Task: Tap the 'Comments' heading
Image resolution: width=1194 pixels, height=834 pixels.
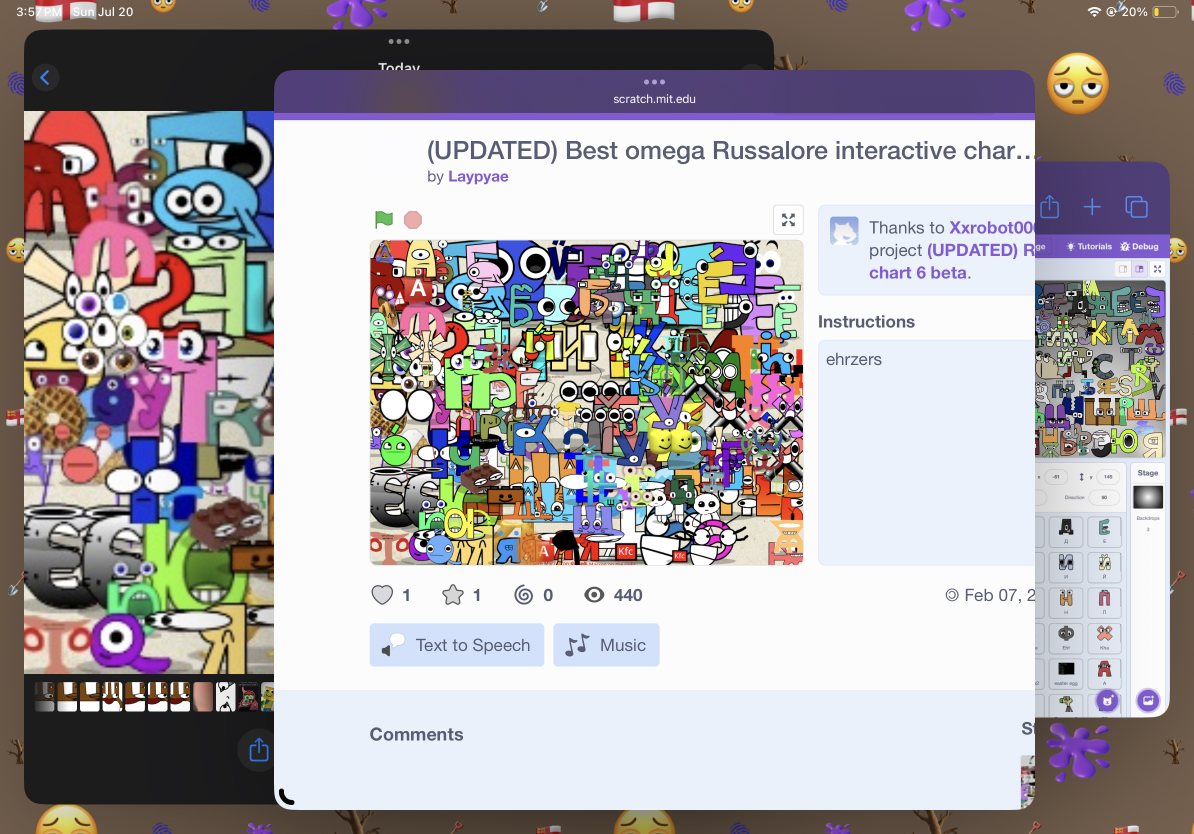Action: click(x=417, y=734)
